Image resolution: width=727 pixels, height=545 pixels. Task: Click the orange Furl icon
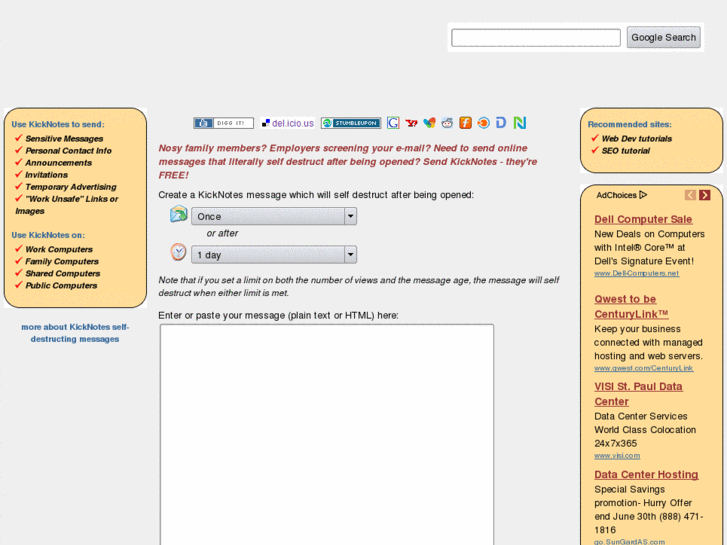pos(465,123)
